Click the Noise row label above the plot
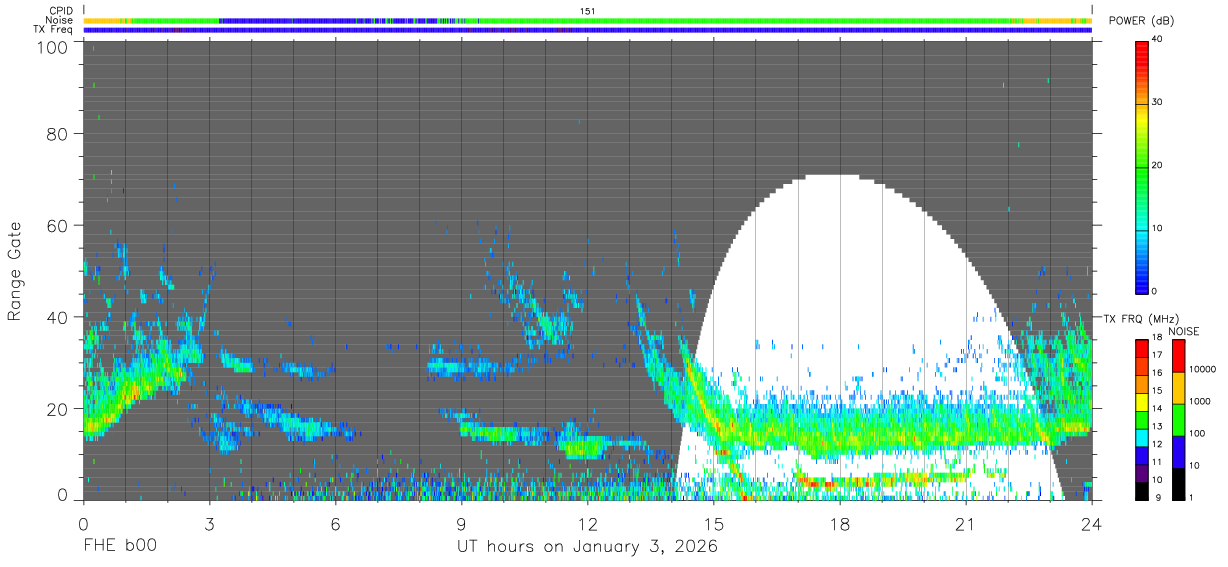This screenshot has height=567, width=1228. coord(60,20)
